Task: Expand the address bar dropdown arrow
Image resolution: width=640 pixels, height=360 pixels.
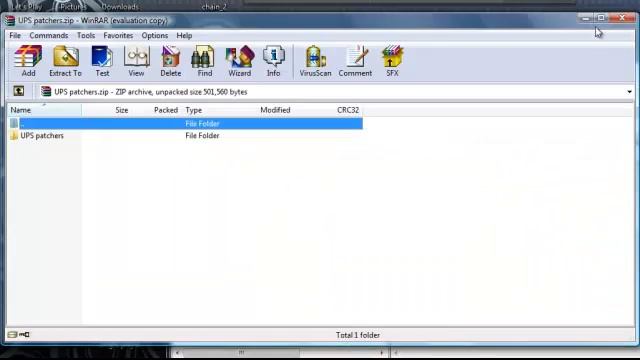Action: pyautogui.click(x=629, y=92)
